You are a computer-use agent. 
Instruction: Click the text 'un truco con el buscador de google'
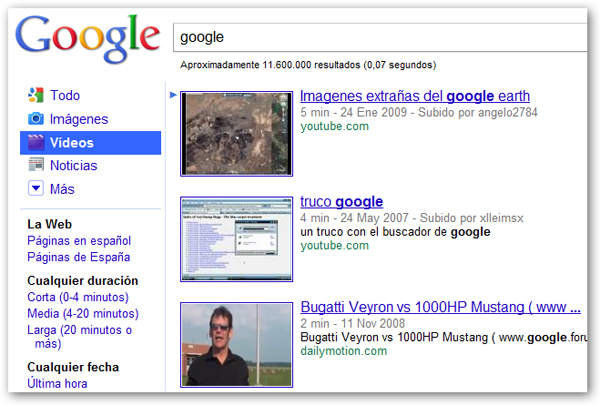pos(395,232)
